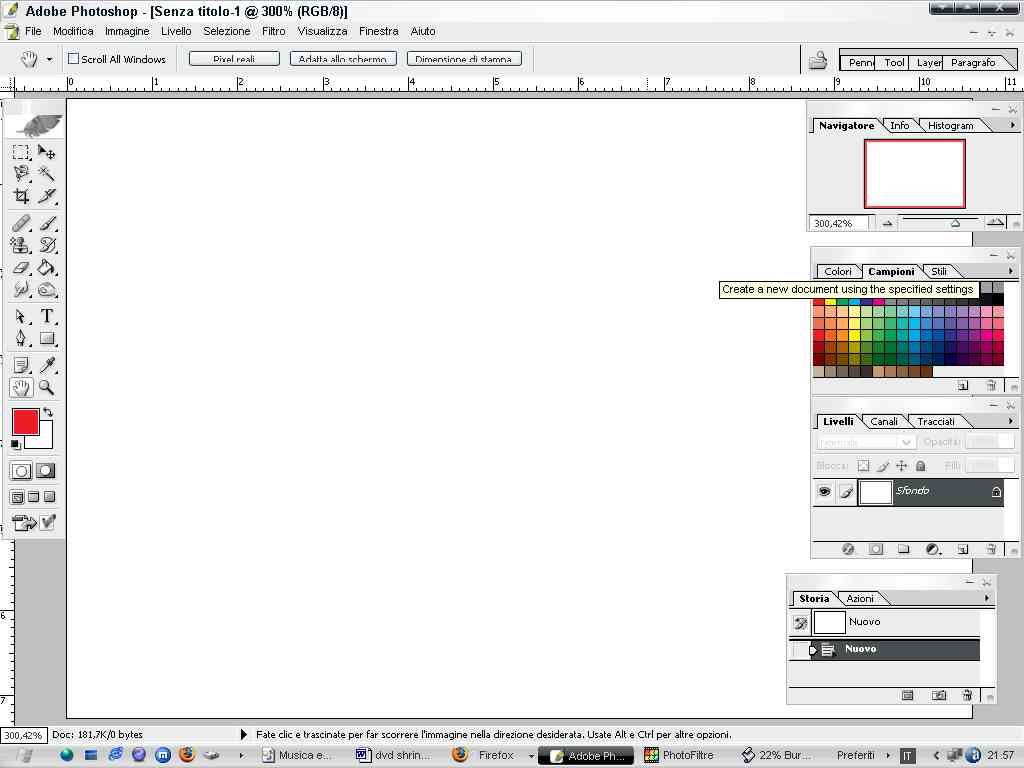Switch to Standard edit mode

point(21,471)
